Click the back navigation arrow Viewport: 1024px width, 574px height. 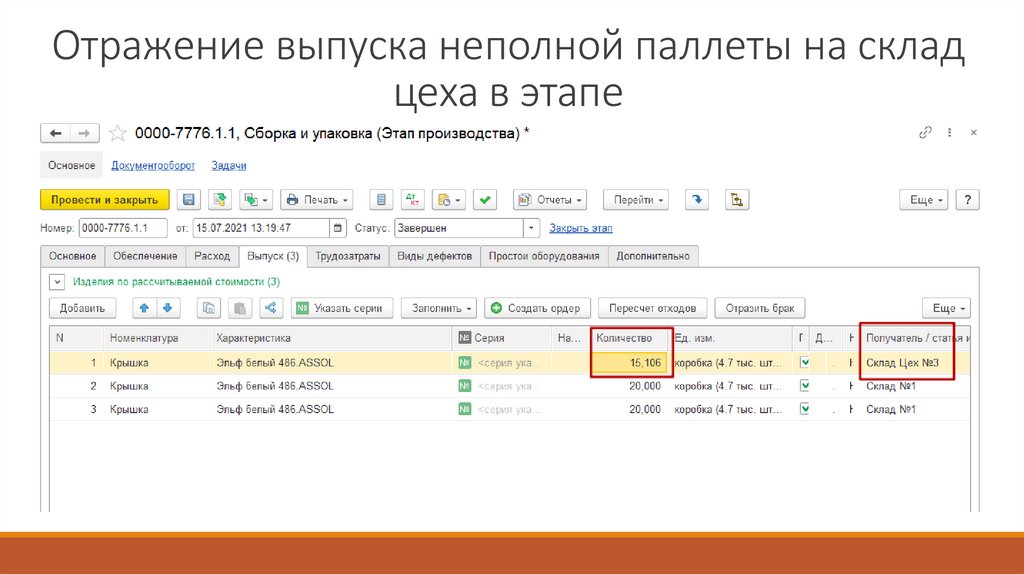[56, 133]
